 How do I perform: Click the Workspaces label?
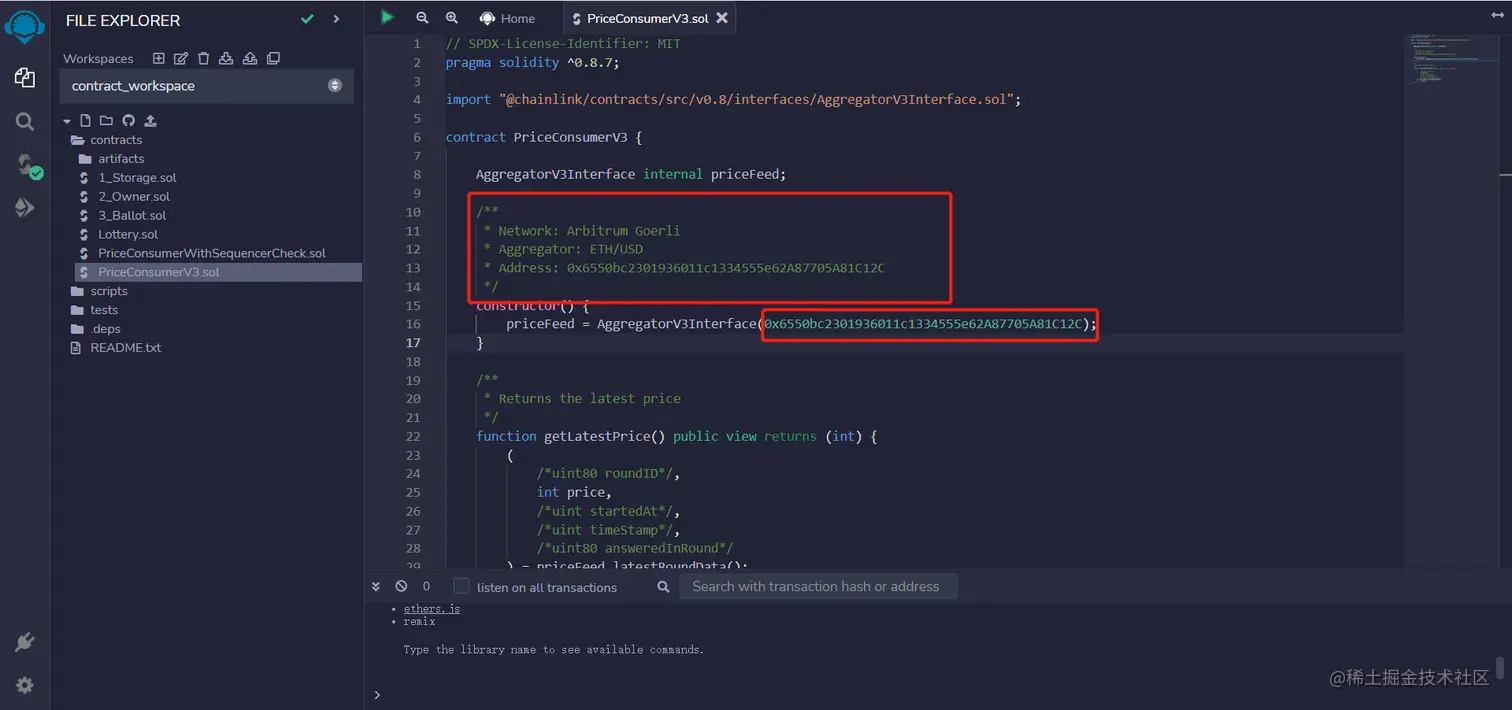[x=98, y=59]
